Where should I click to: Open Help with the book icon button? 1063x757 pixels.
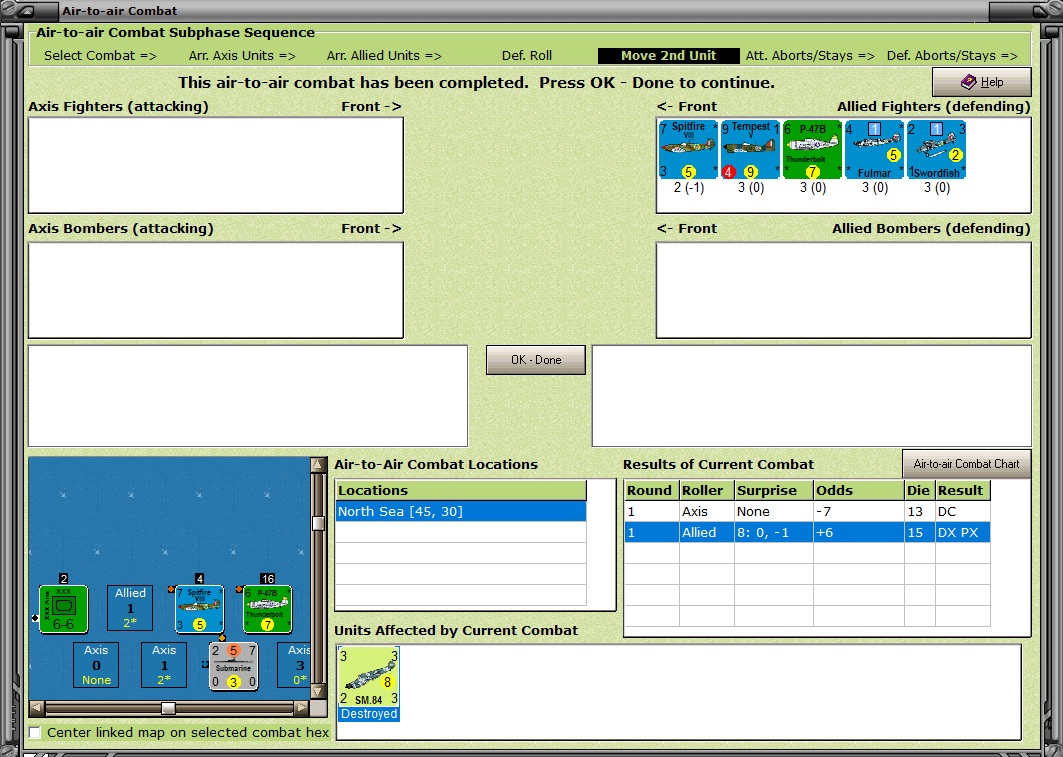(982, 82)
